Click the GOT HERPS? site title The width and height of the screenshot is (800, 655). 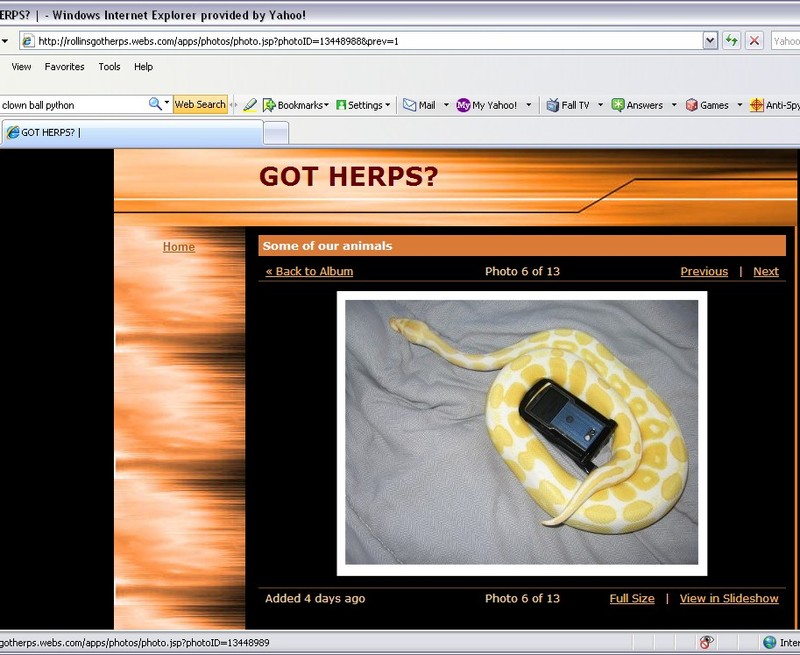click(348, 177)
